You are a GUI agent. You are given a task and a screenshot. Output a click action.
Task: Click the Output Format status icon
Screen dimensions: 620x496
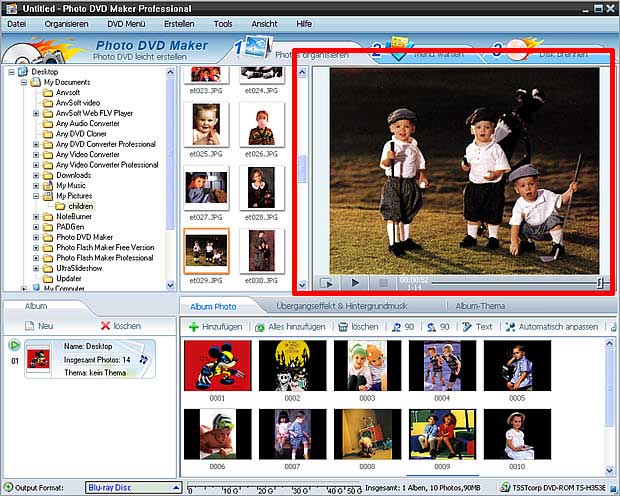(8, 487)
